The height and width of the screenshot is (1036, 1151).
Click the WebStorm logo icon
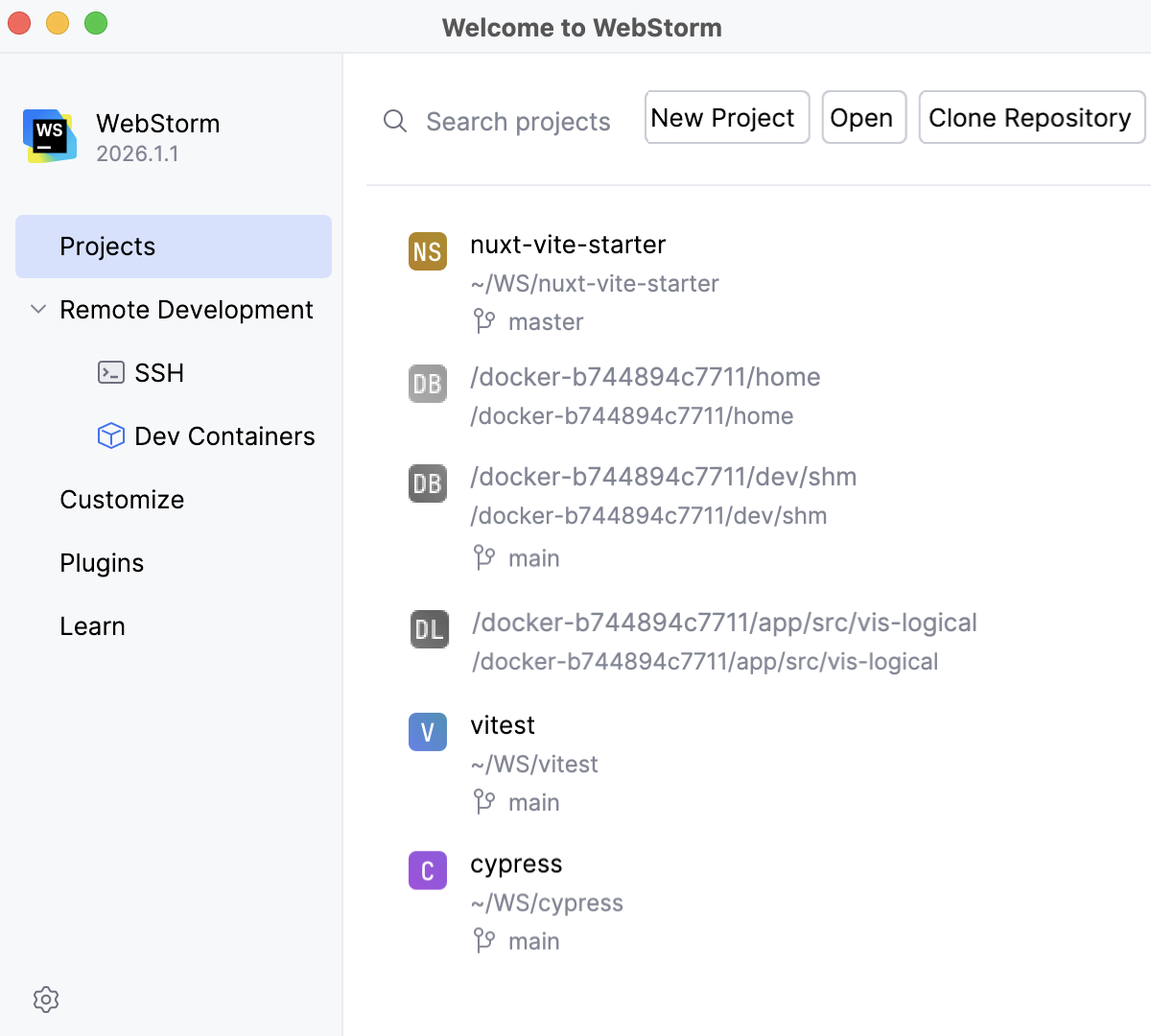point(50,136)
